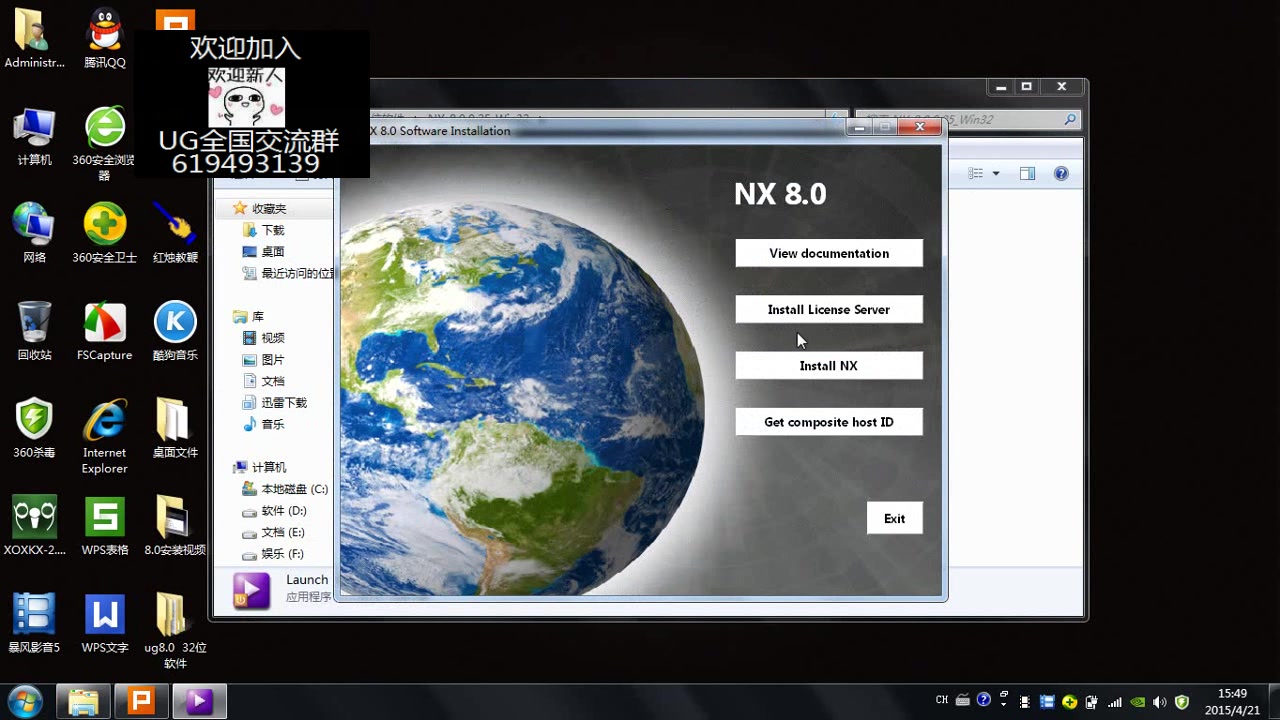This screenshot has height=720, width=1280.
Task: Launch the FSCapture desktop icon
Action: [x=105, y=331]
